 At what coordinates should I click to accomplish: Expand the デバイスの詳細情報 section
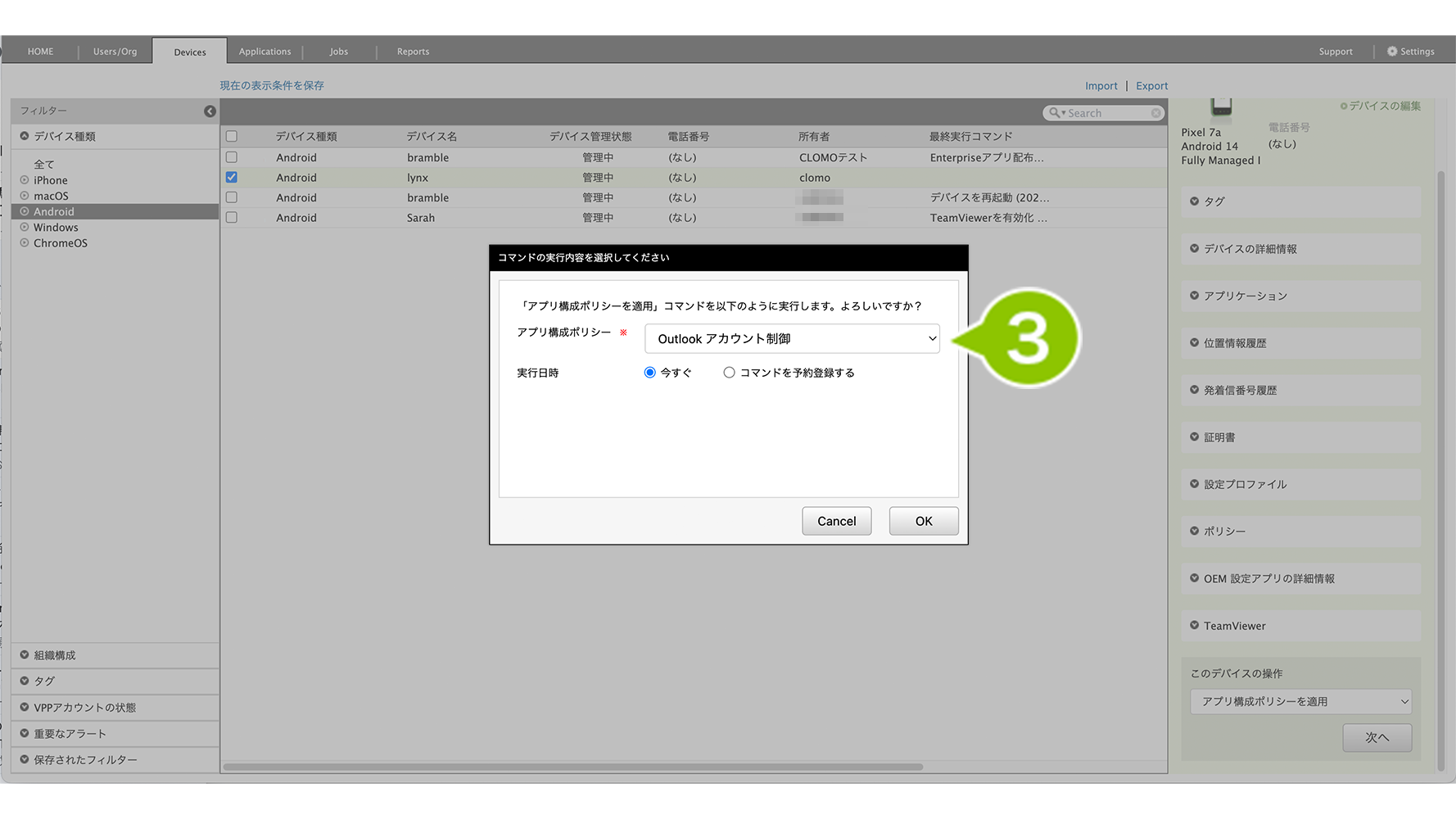tap(1300, 249)
